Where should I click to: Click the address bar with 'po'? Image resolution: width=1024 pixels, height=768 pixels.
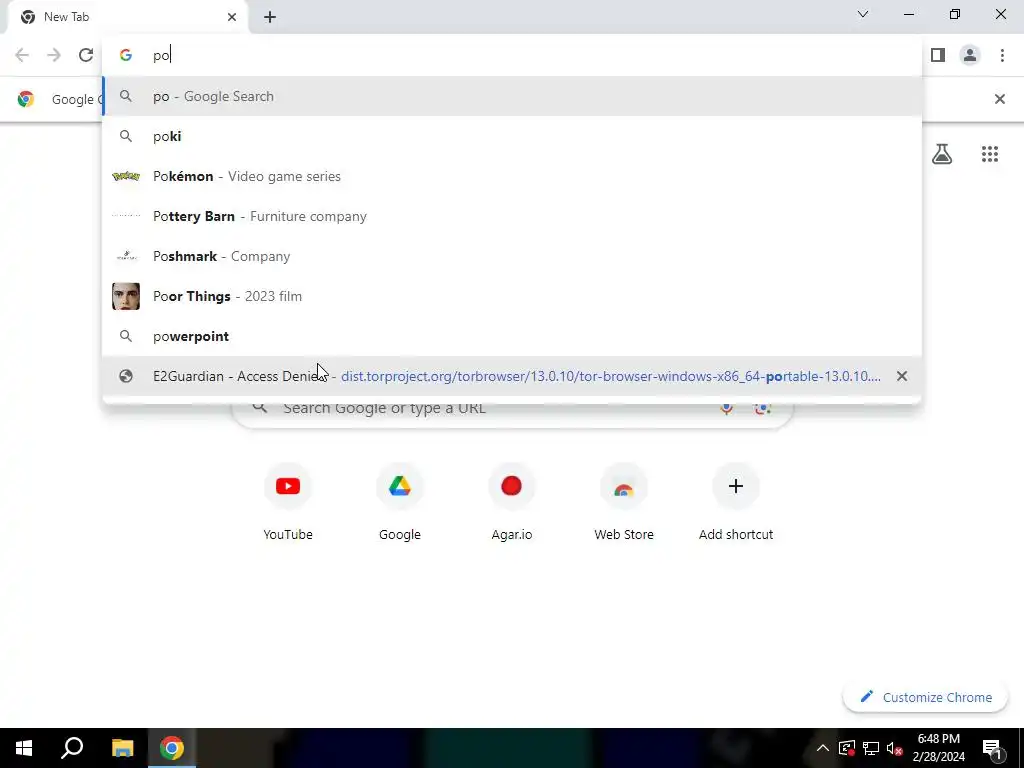click(x=512, y=56)
